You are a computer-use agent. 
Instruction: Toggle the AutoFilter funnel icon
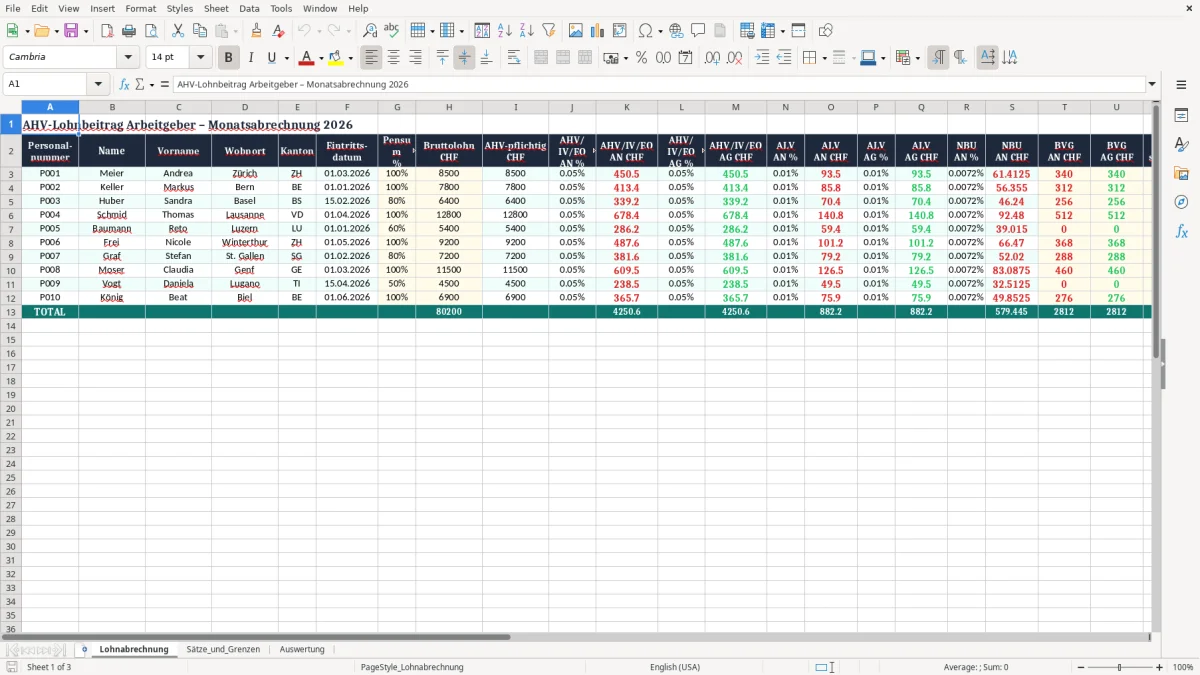[x=549, y=31]
